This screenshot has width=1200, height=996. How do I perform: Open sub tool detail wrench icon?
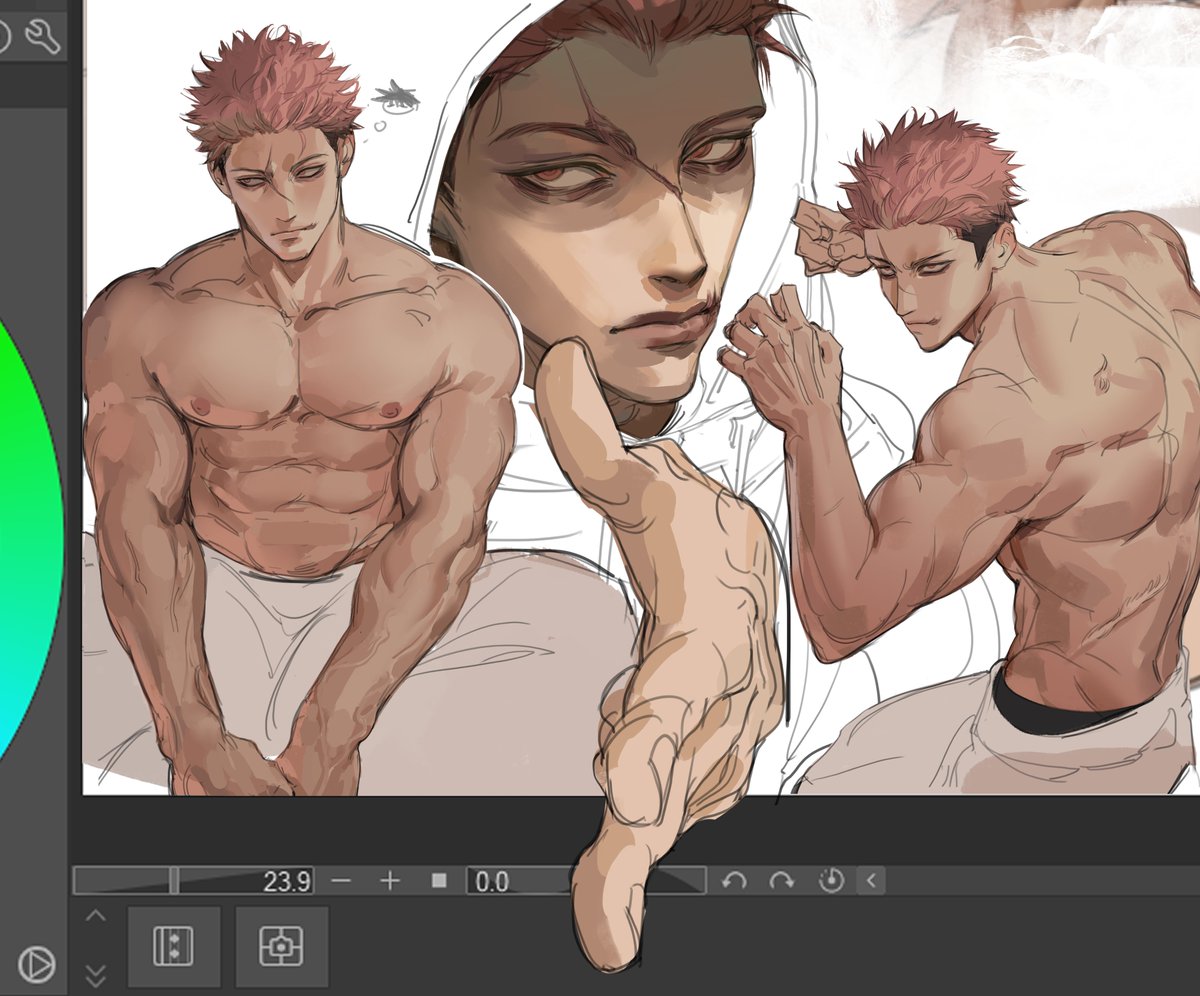(x=43, y=37)
